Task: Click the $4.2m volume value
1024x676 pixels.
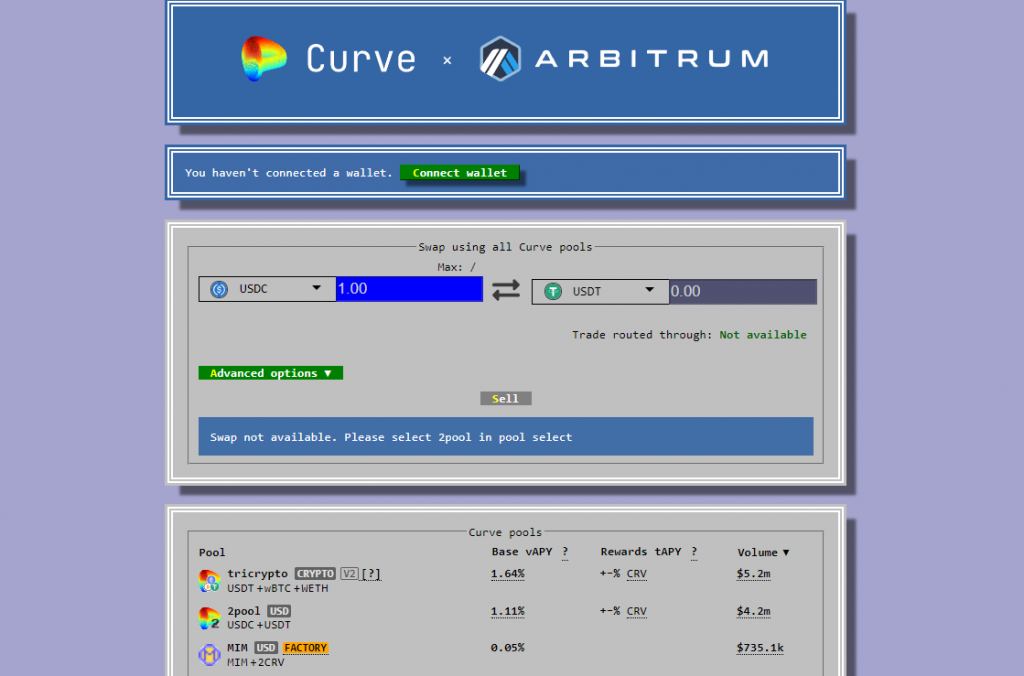Action: (x=754, y=611)
